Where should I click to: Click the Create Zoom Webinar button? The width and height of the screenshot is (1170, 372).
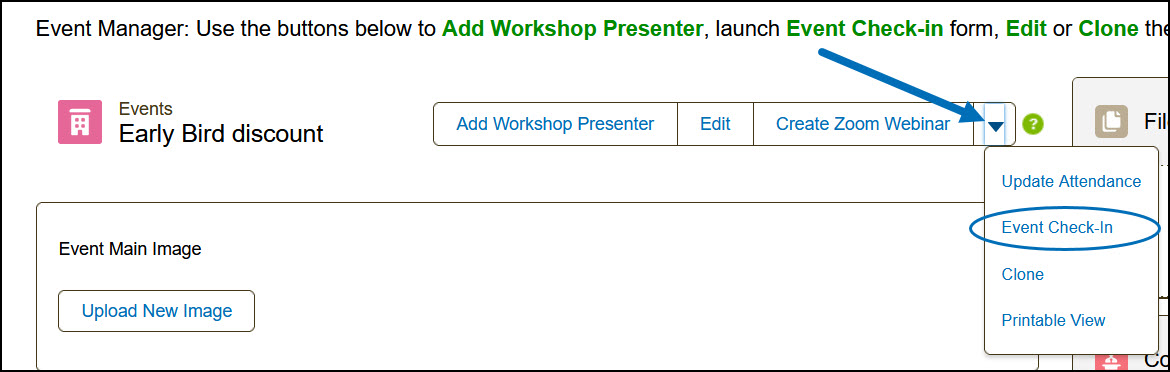pyautogui.click(x=863, y=124)
